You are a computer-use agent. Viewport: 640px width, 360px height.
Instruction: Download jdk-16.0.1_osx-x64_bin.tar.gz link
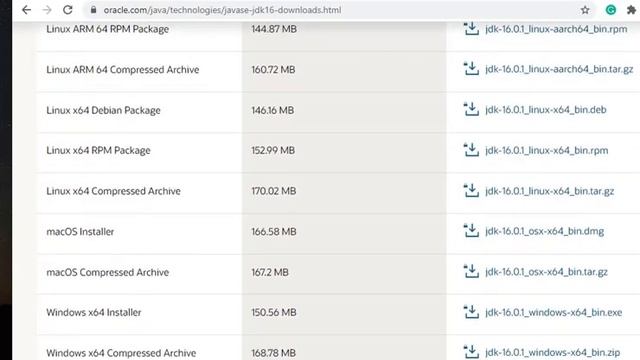click(546, 272)
